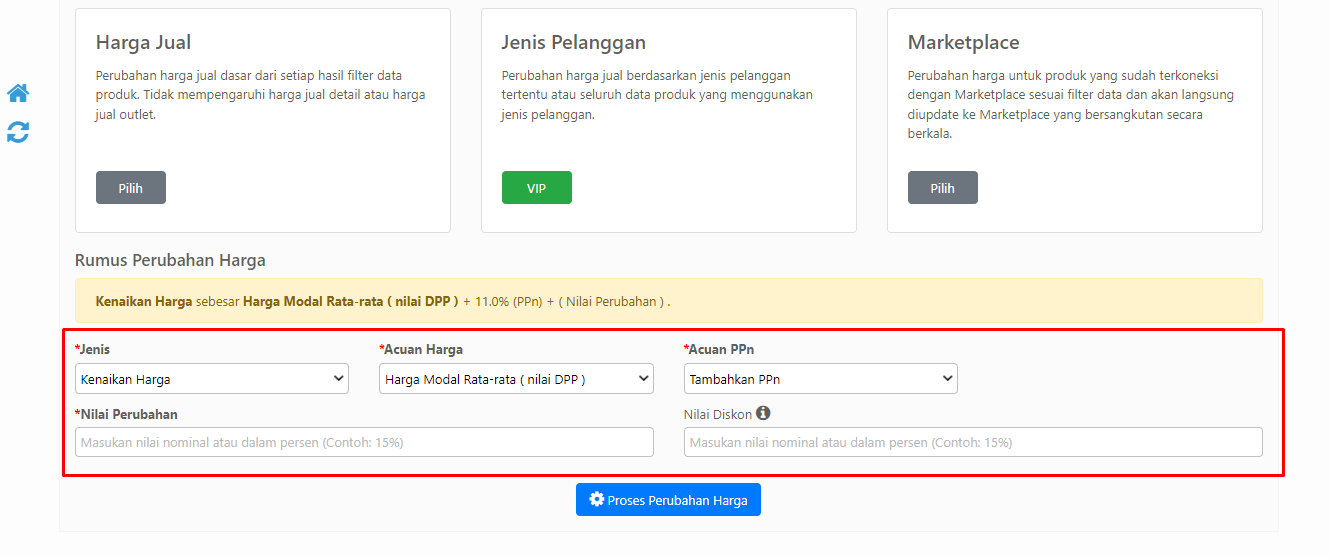Focus the Nilai Diskon input field

click(973, 442)
